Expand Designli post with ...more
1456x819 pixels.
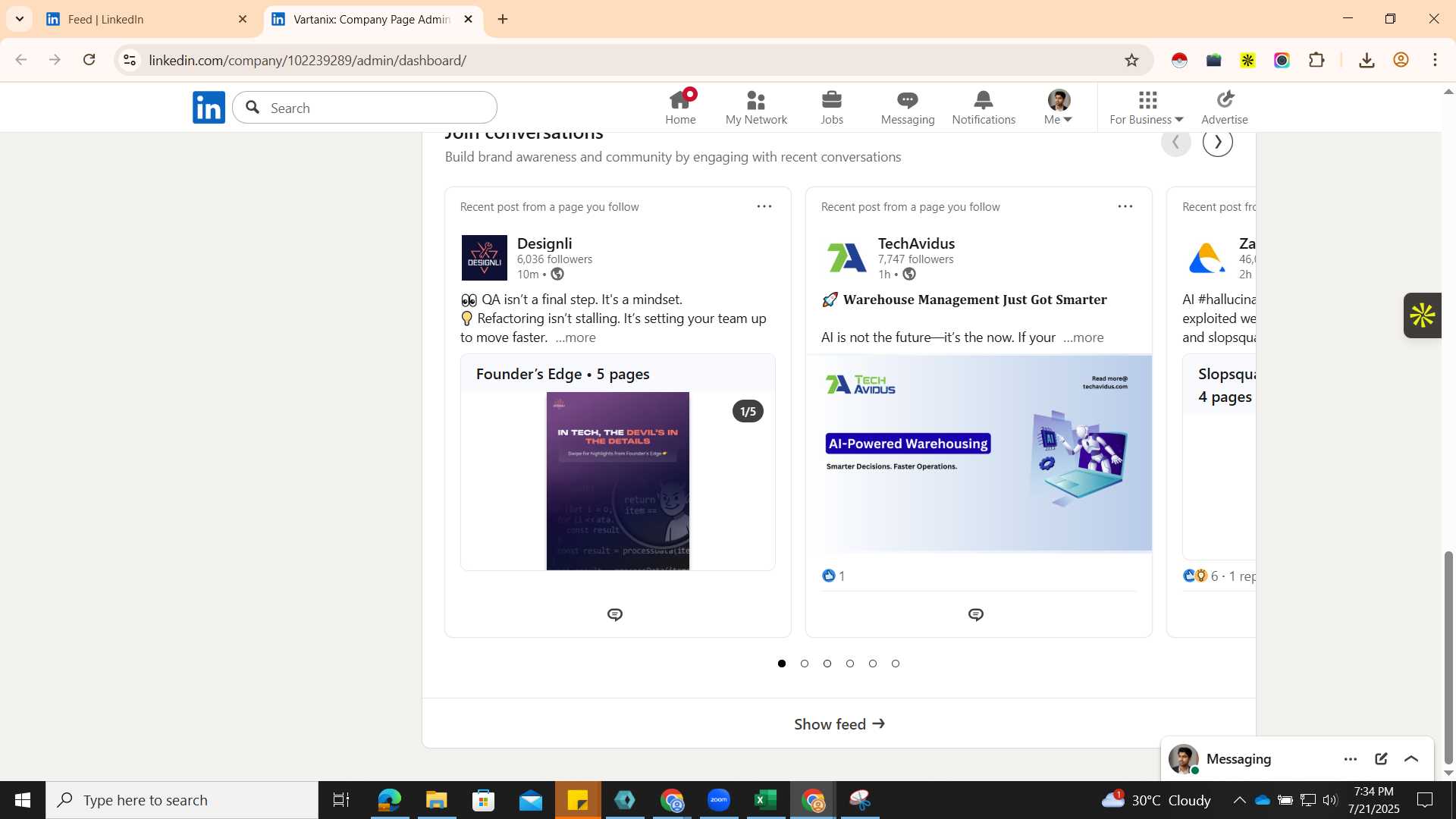[576, 337]
